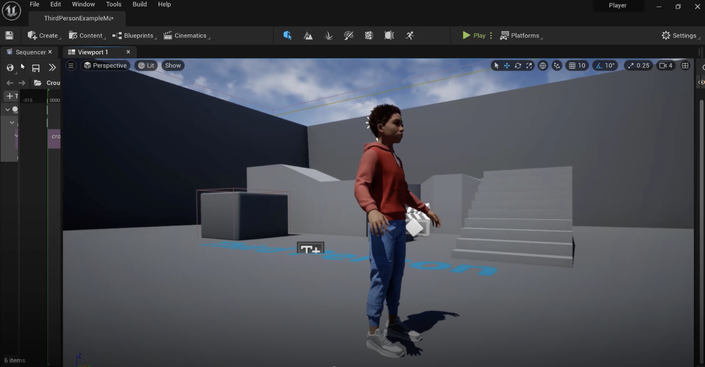705x367 pixels.
Task: Select the Animation mode running-figure icon
Action: point(410,36)
